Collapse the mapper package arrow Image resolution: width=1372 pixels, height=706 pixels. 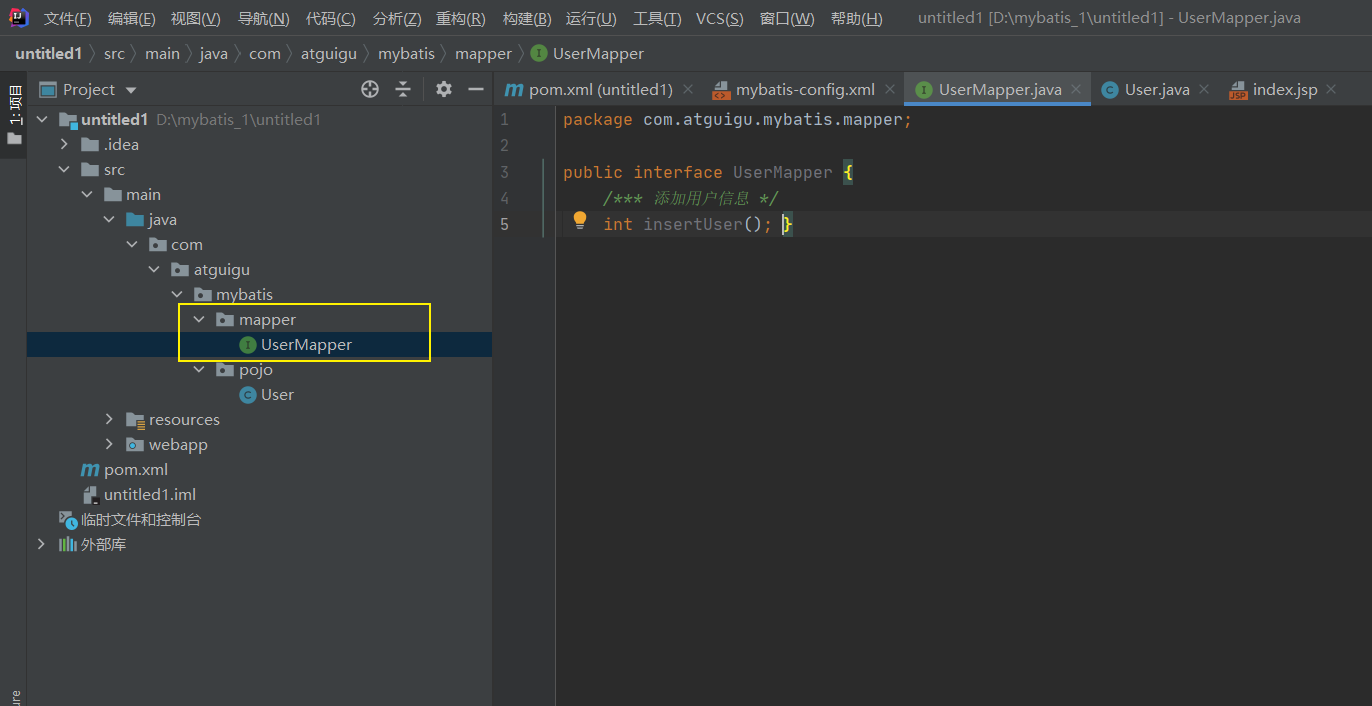pyautogui.click(x=200, y=320)
